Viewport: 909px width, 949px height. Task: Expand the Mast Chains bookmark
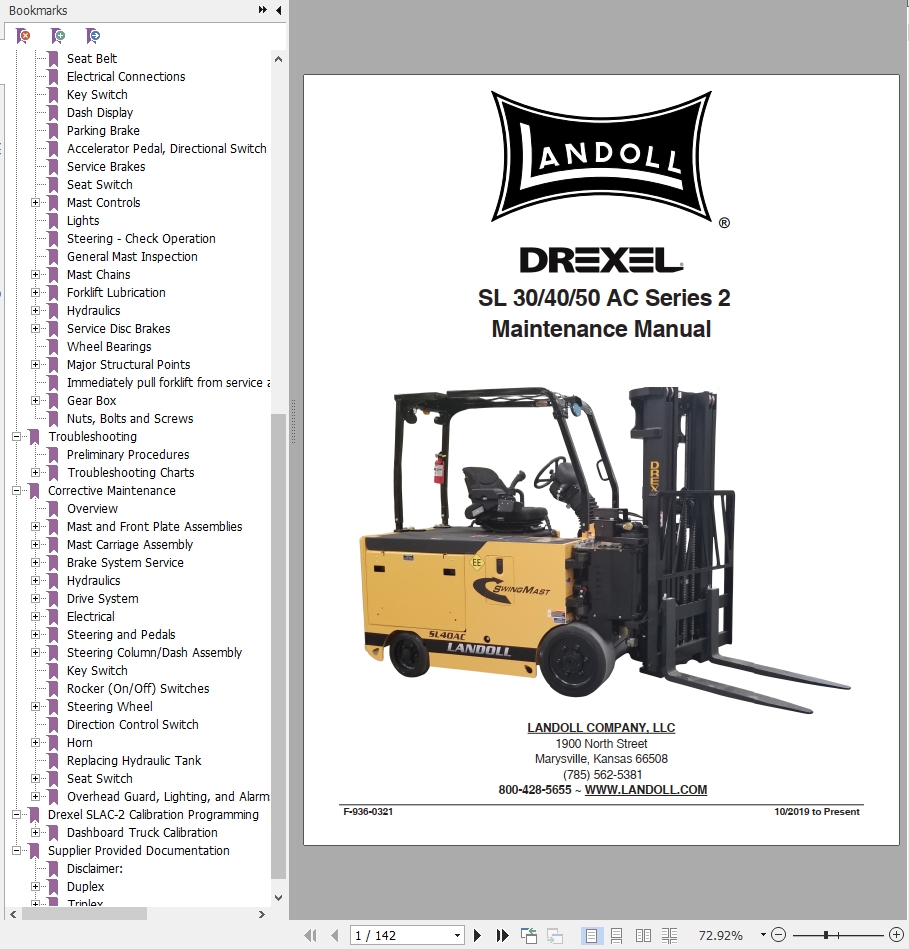point(36,275)
